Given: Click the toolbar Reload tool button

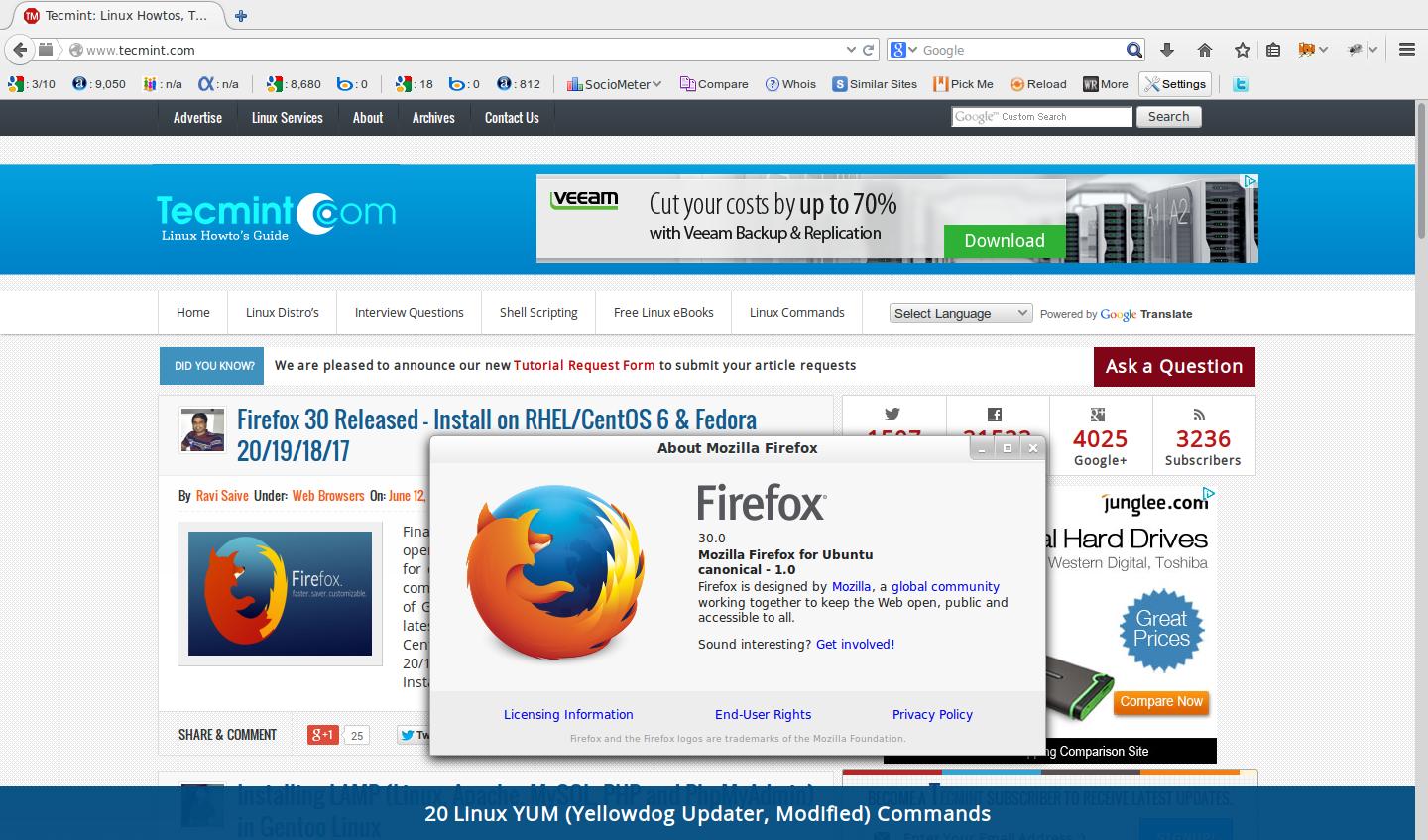Looking at the screenshot, I should pos(1037,84).
